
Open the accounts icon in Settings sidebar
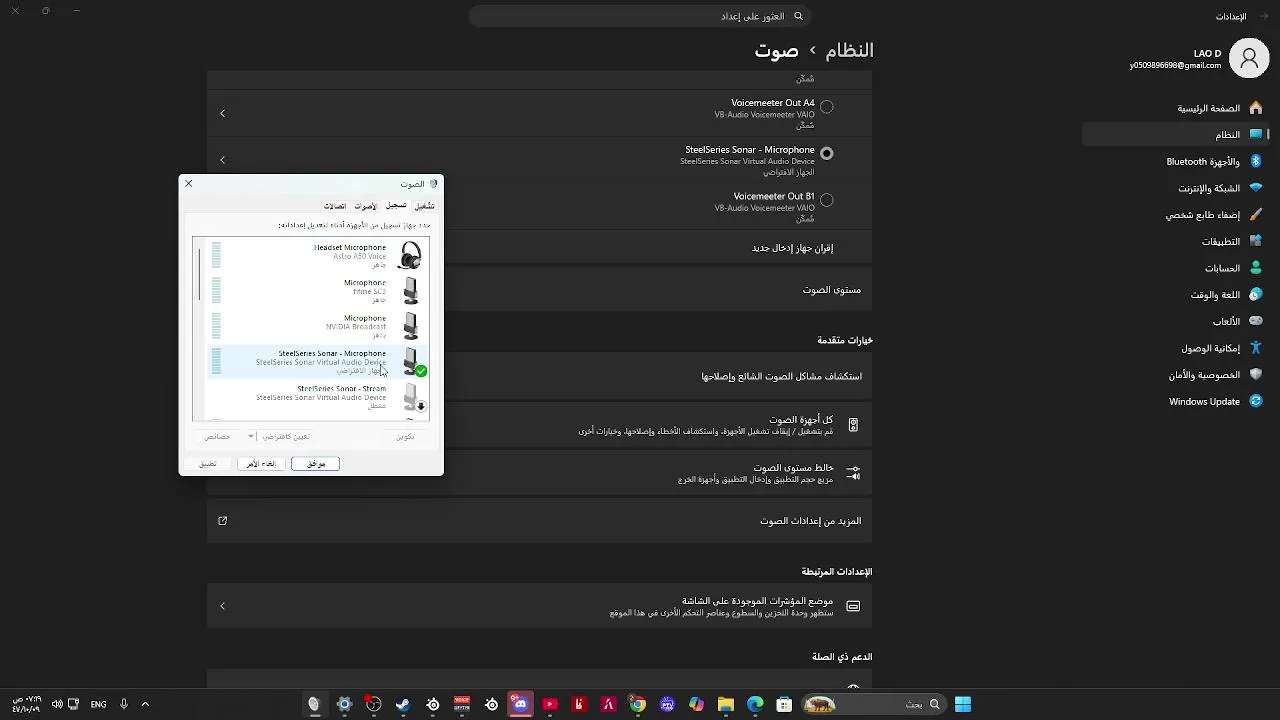1256,268
